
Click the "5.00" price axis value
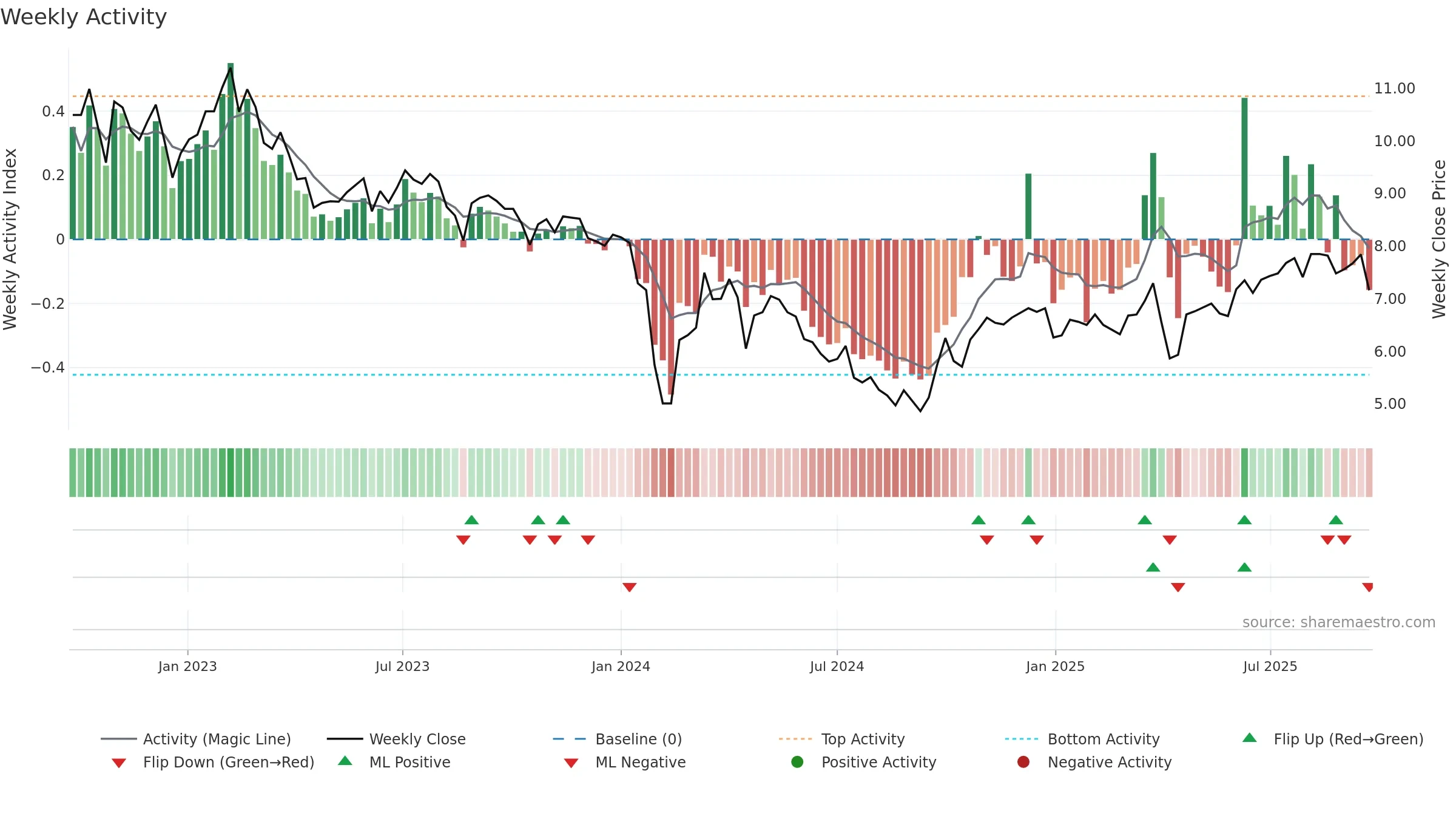point(1390,404)
